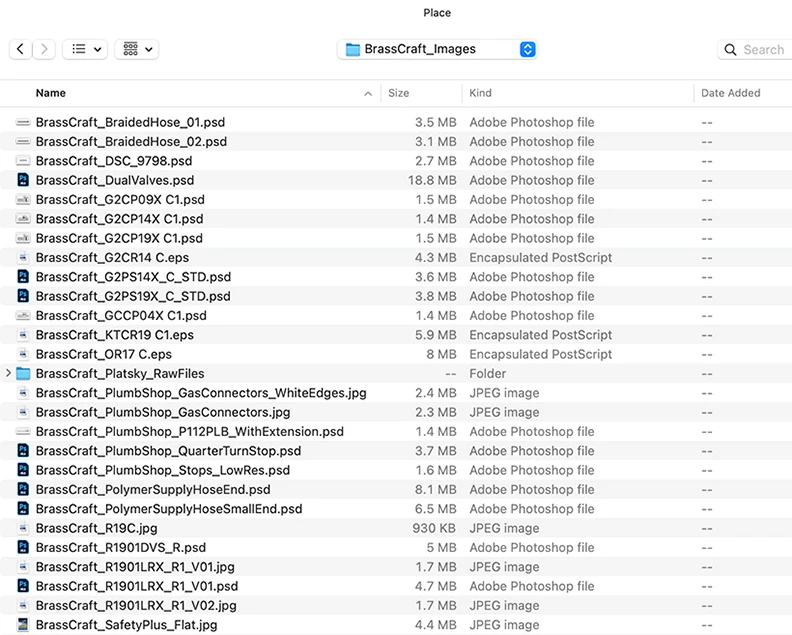Screen dimensions: 792x635
Task: Select file BrassCraft_PlumbShop_P112PLB_WithExtension.psd
Action: coord(189,431)
